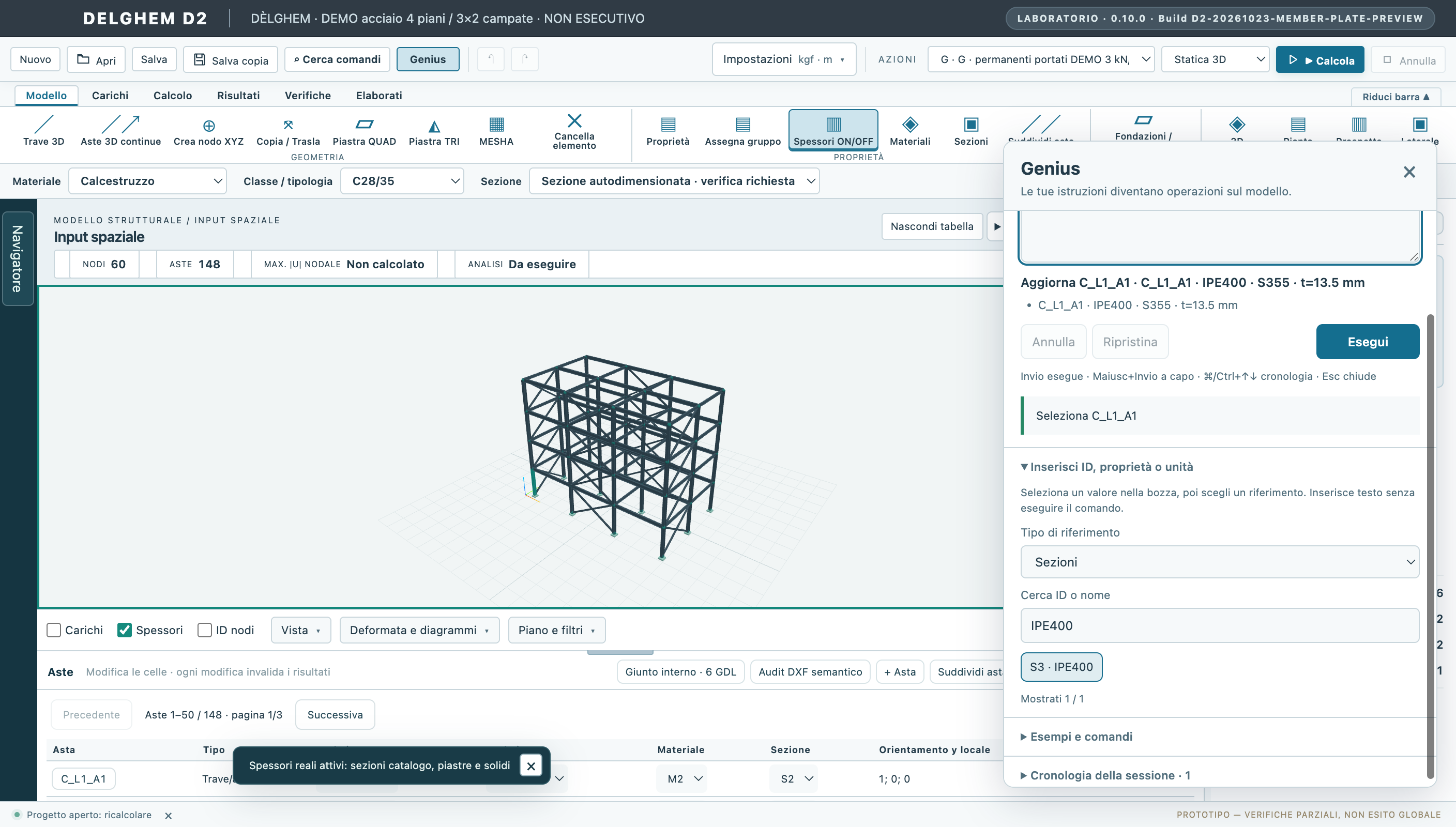Image resolution: width=1456 pixels, height=827 pixels.
Task: Toggle Spessori ON/OFF in ribbon
Action: click(833, 131)
